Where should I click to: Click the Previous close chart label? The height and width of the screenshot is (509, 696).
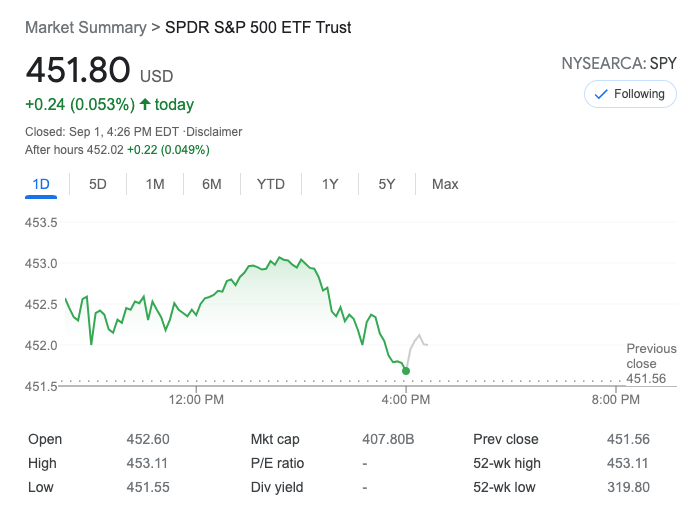pyautogui.click(x=651, y=356)
